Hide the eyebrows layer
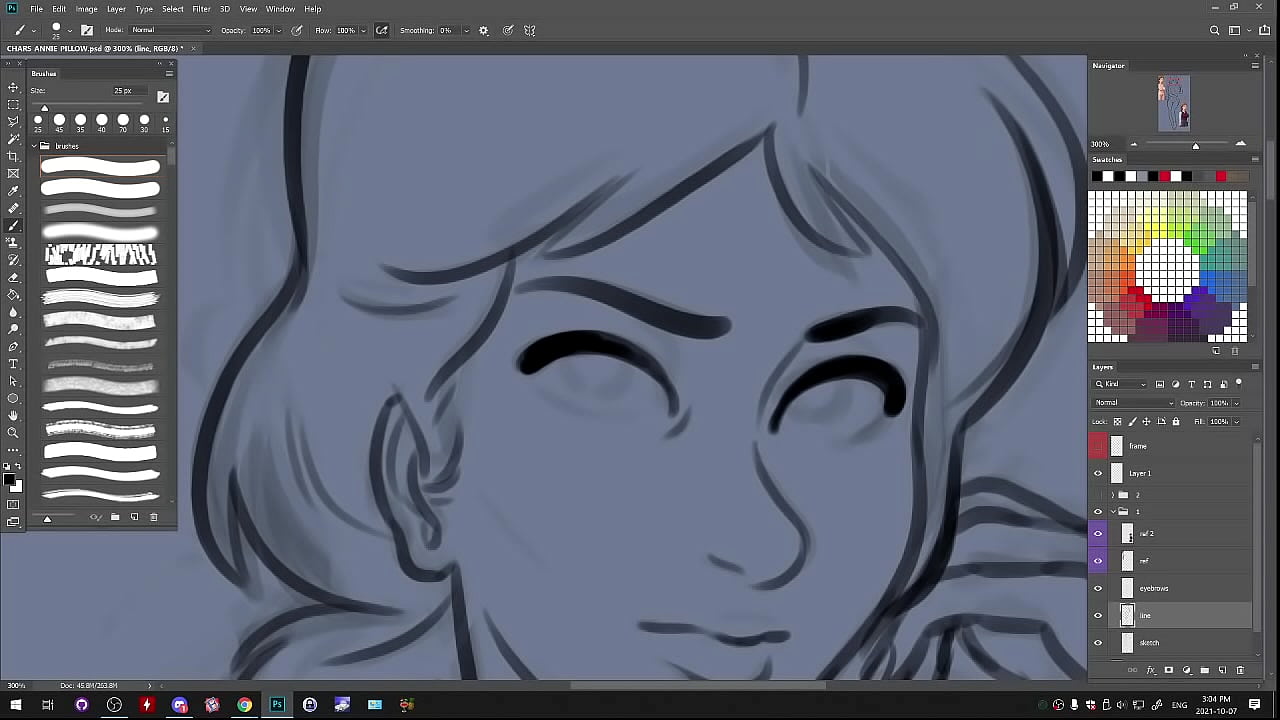The width and height of the screenshot is (1280, 720). coord(1098,588)
